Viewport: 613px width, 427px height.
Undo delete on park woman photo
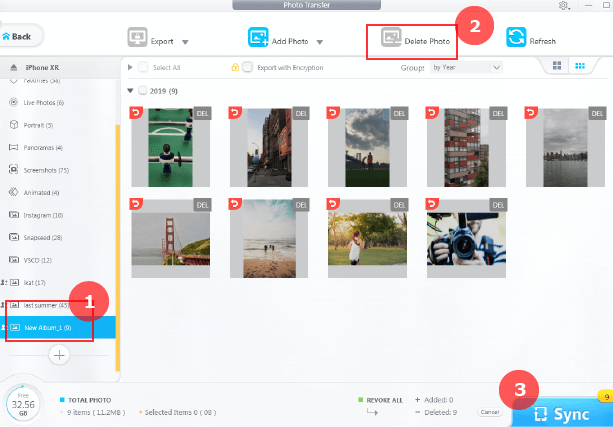[x=333, y=204]
